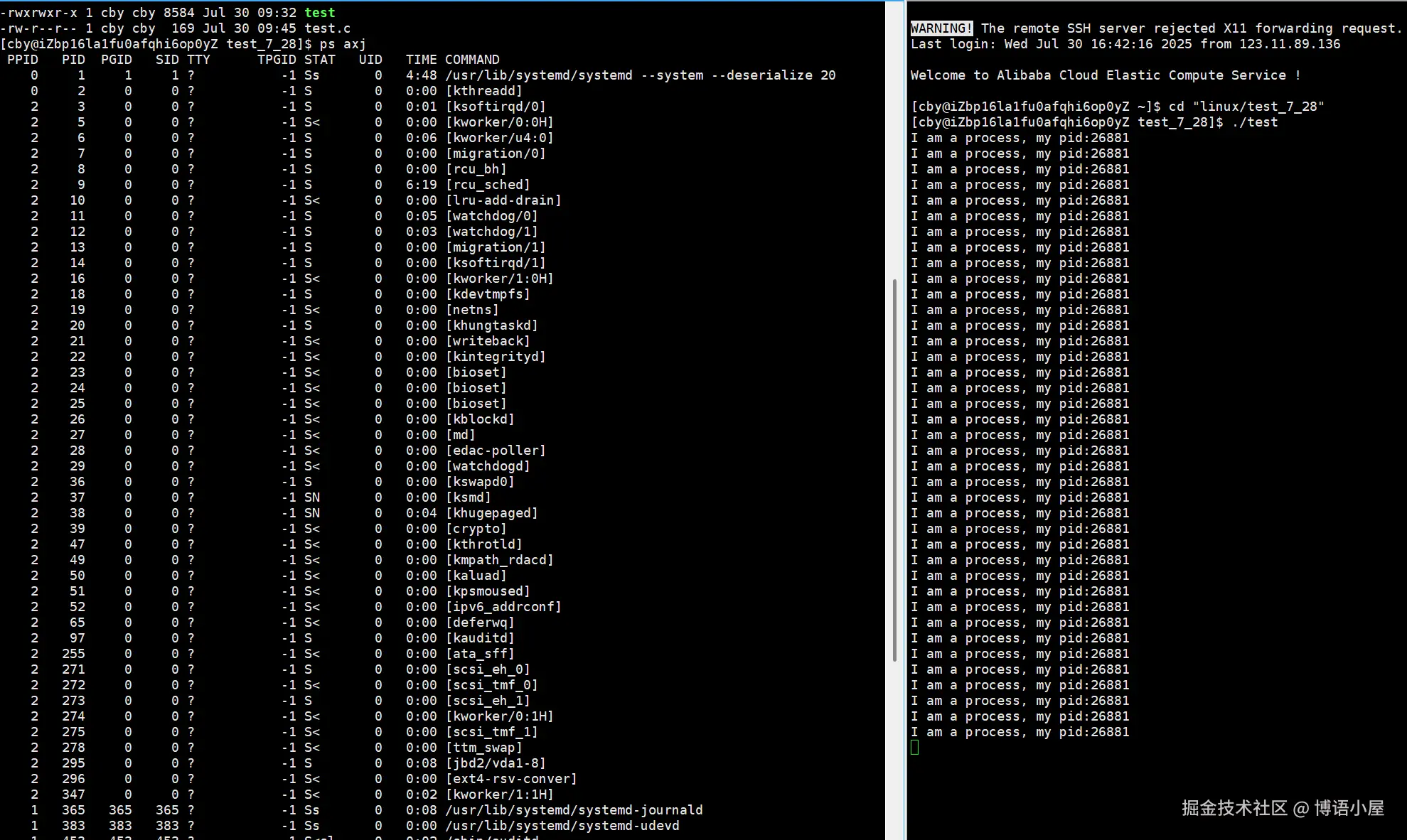Click the systemd-udevd process line
The image size is (1407, 840).
point(562,826)
